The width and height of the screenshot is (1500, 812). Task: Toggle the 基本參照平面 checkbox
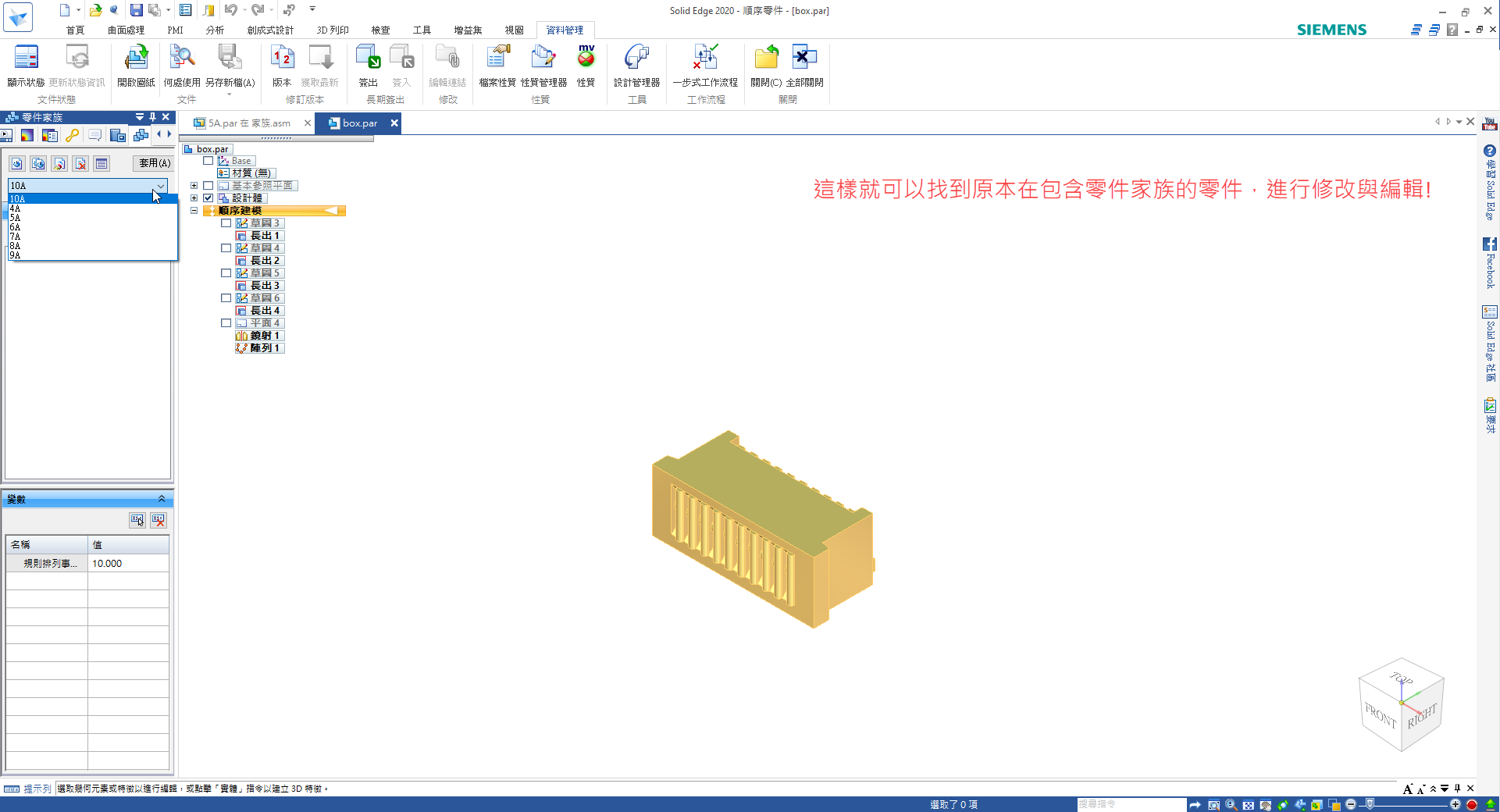208,186
